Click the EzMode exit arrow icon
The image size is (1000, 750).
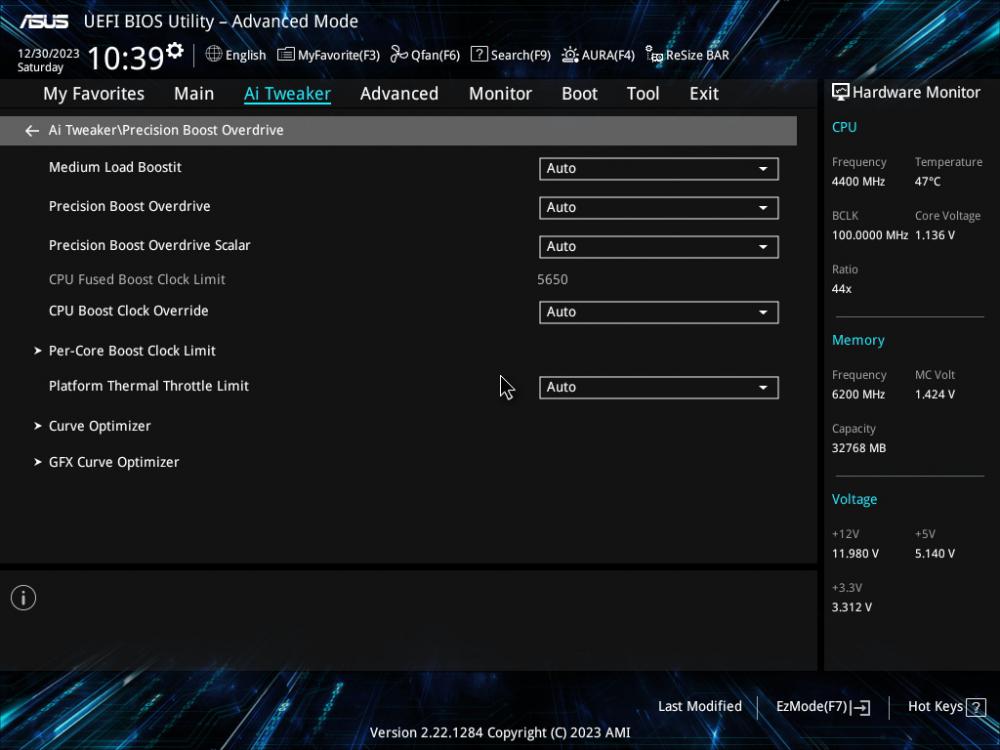[x=860, y=707]
